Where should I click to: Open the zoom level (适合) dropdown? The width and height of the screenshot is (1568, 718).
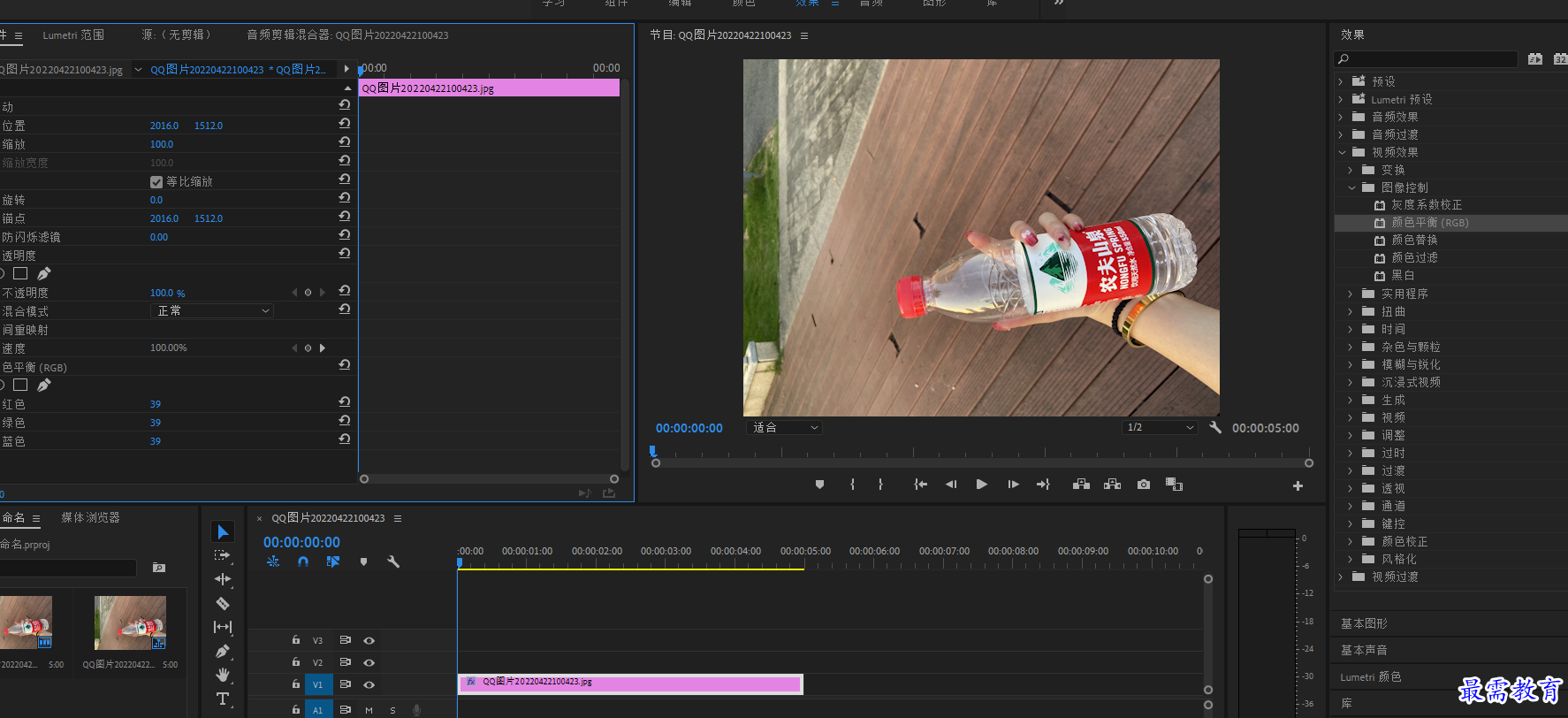784,427
